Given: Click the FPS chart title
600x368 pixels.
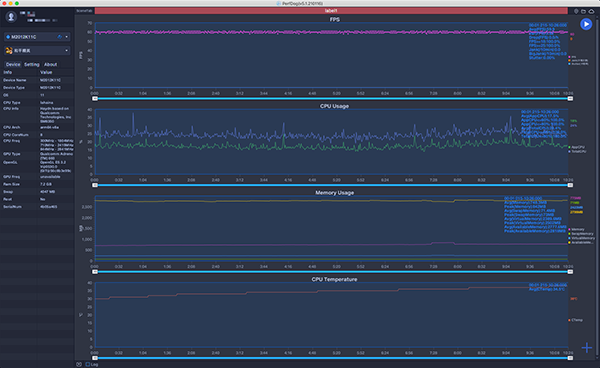Looking at the screenshot, I should (334, 19).
